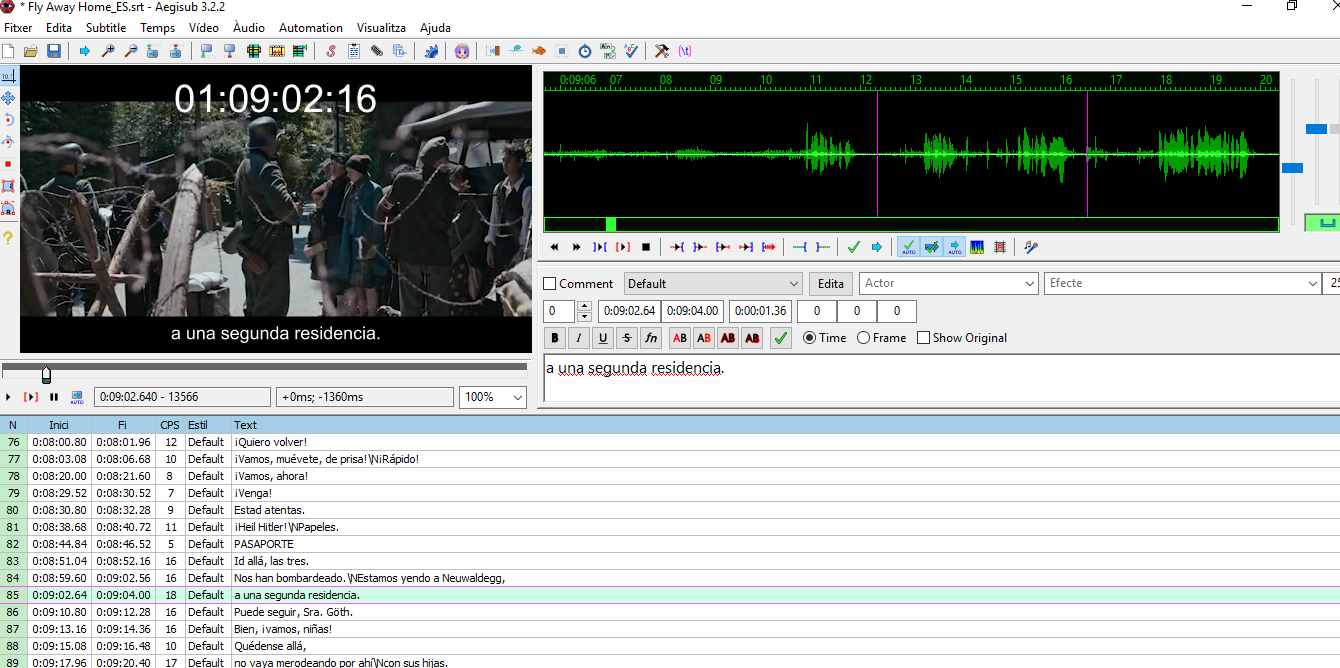
Task: Tick the Show Original checkbox
Action: pyautogui.click(x=923, y=338)
